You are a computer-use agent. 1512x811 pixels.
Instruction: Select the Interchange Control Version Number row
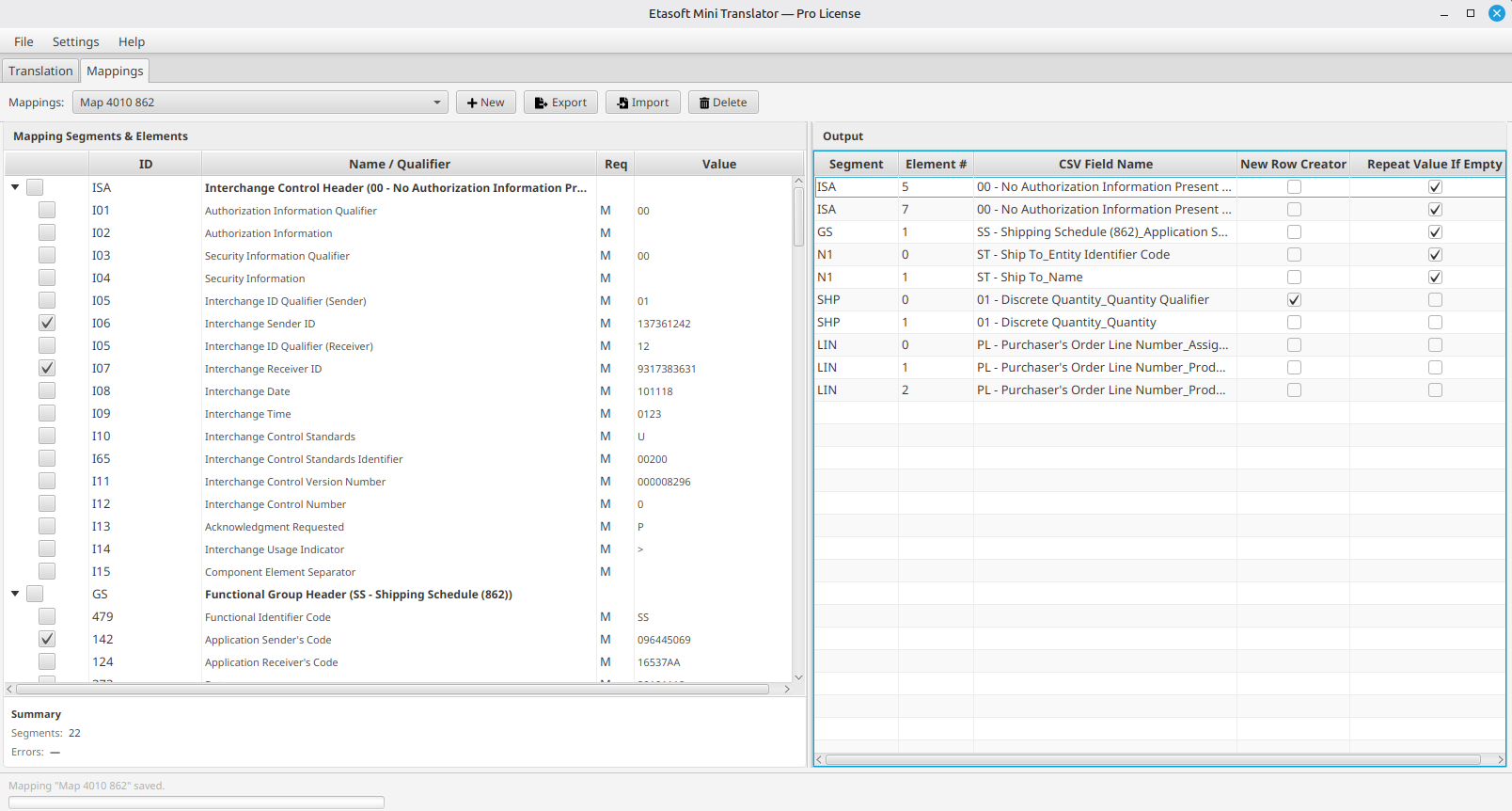click(399, 481)
